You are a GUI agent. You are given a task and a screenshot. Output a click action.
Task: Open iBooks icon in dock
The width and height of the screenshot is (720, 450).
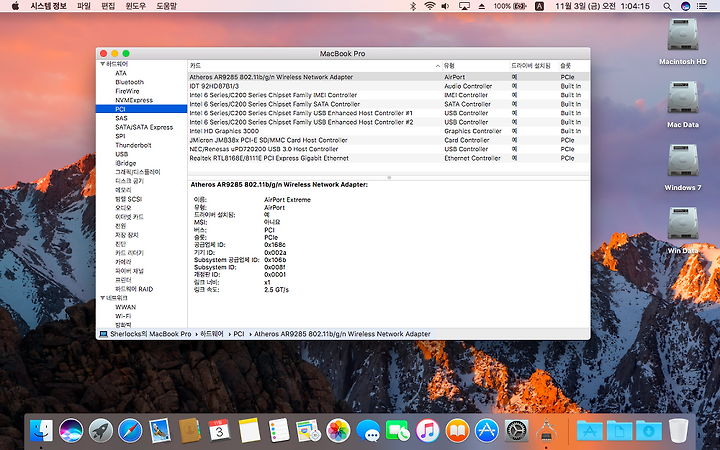tap(457, 431)
